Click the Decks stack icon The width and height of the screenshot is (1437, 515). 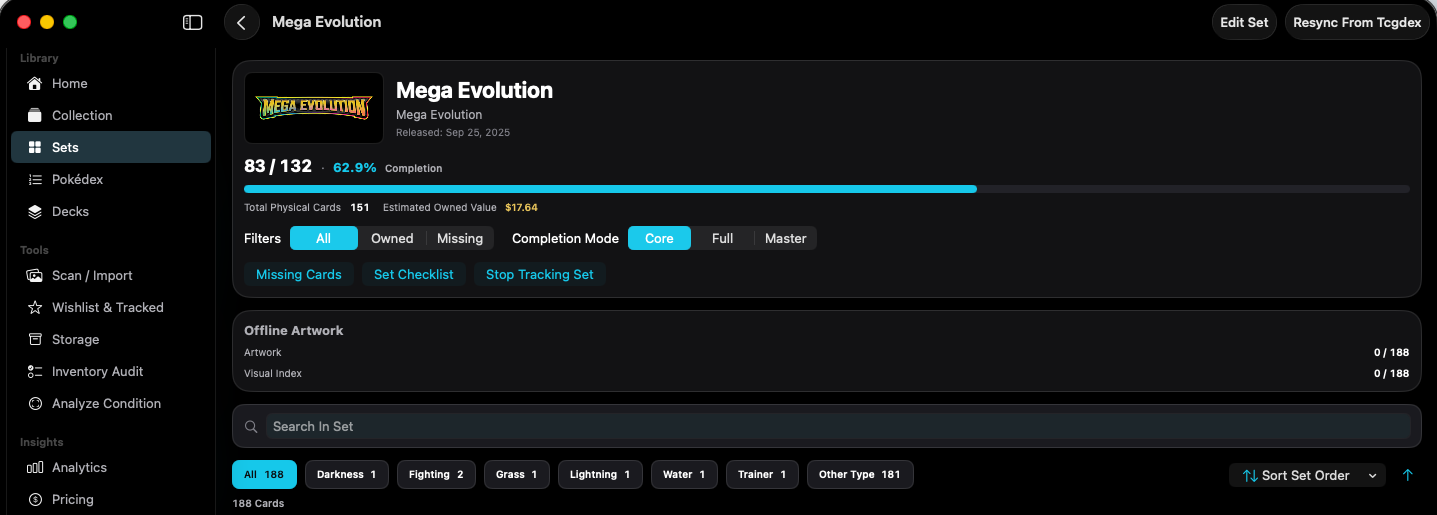35,211
